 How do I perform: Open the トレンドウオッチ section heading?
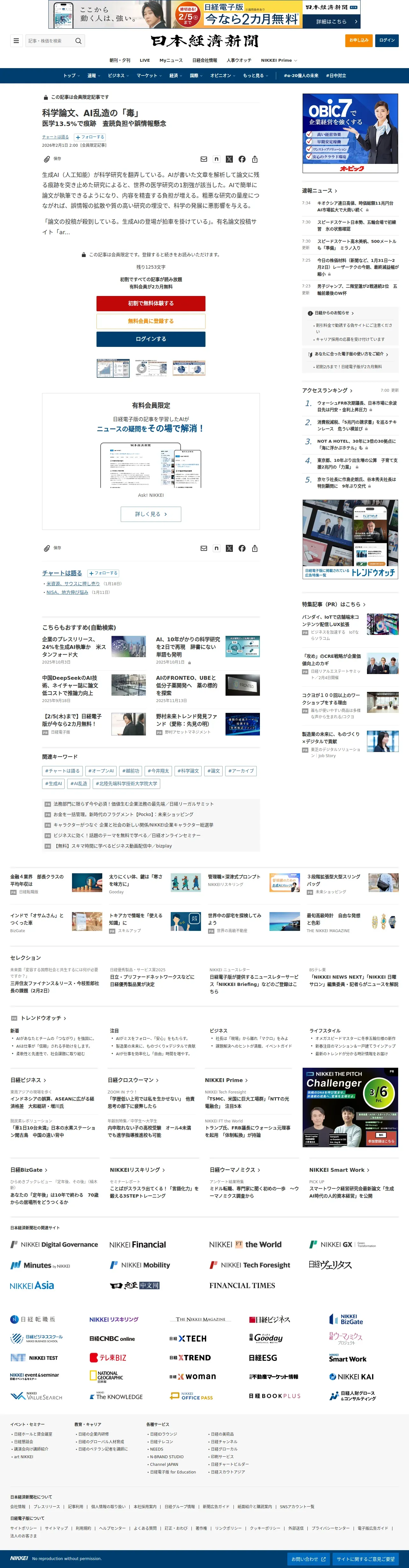coord(43,1018)
